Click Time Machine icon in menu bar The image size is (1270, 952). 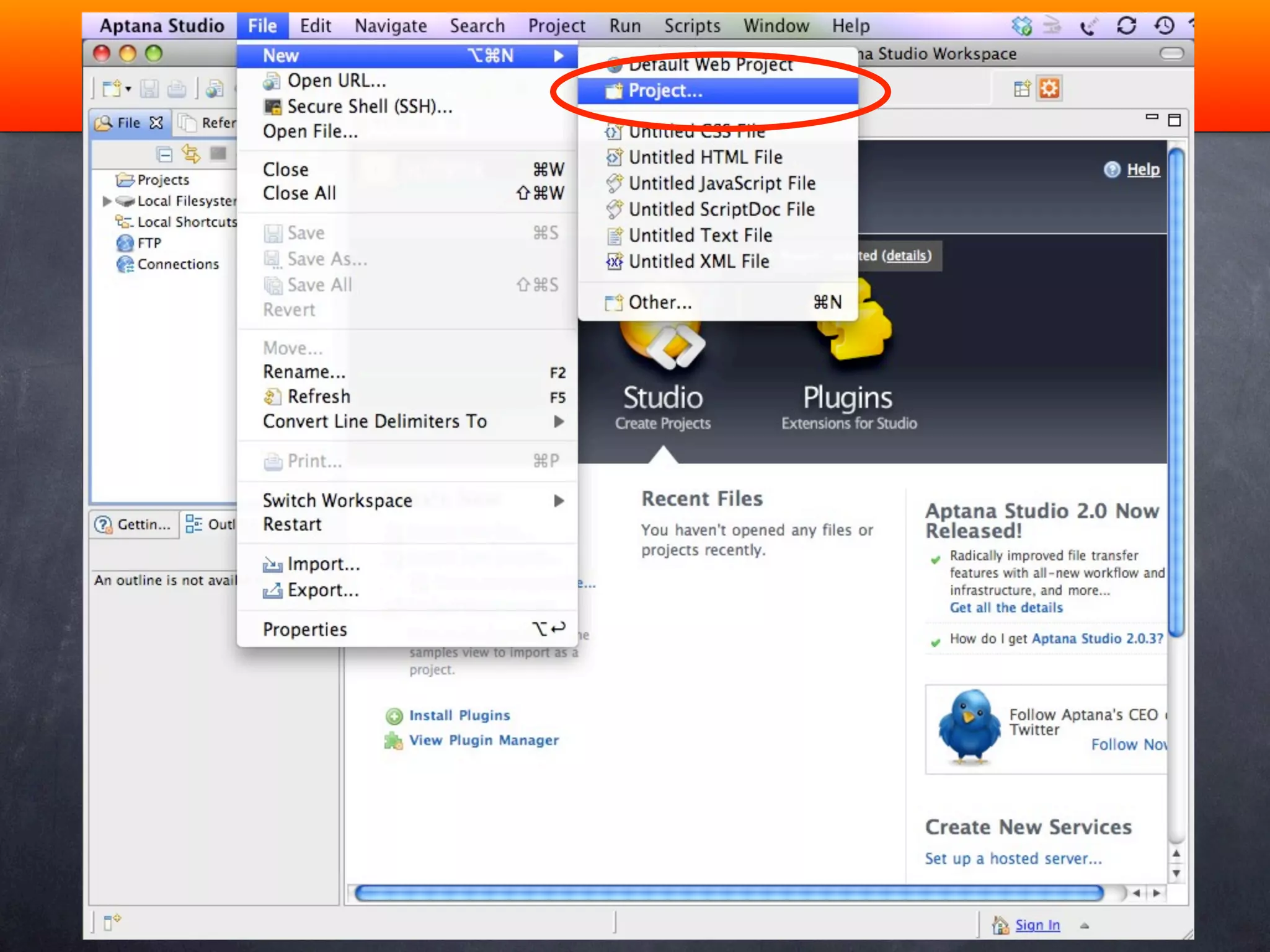(x=1164, y=26)
